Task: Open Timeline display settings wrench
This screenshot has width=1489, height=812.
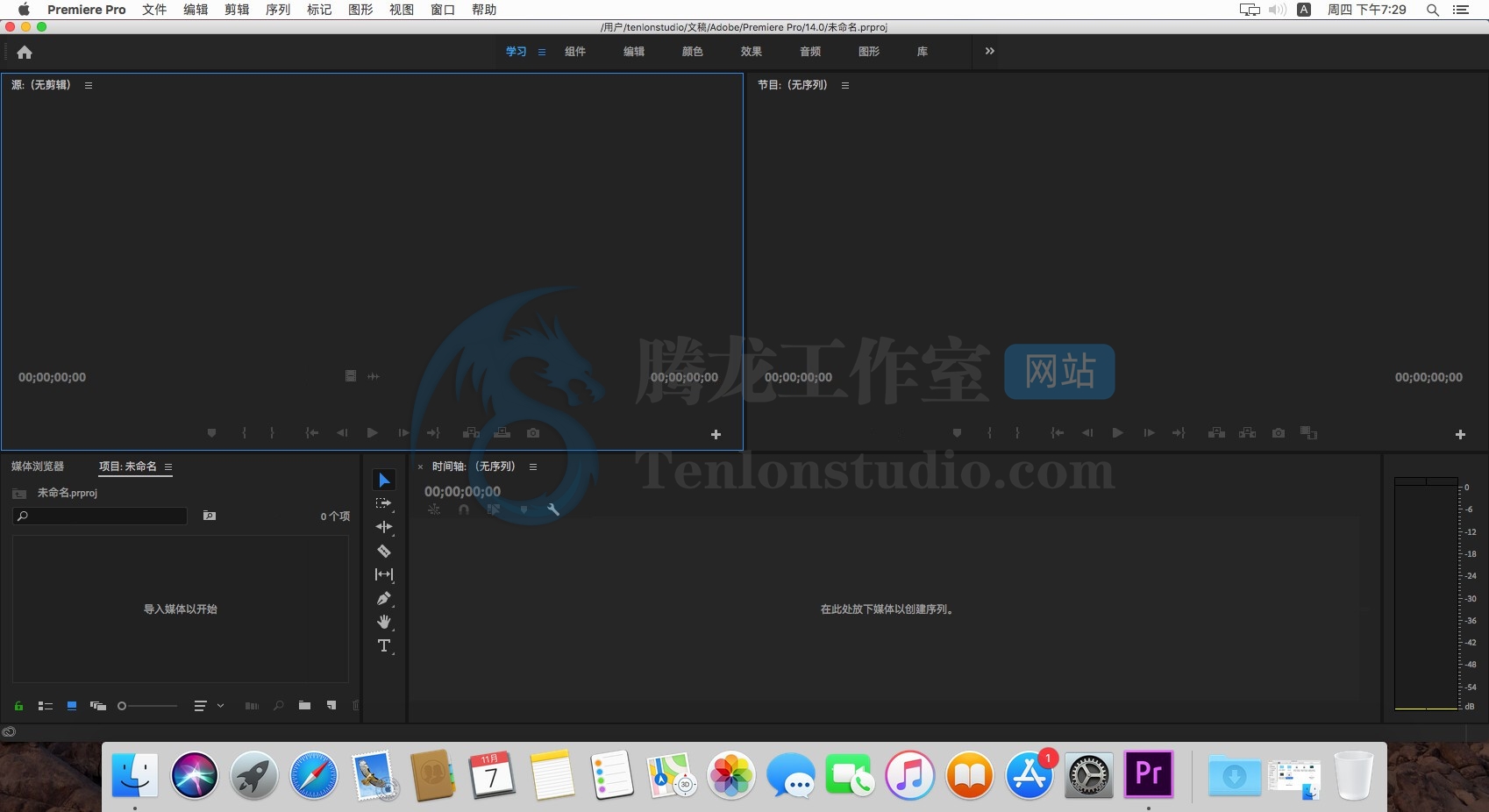Action: [x=553, y=509]
